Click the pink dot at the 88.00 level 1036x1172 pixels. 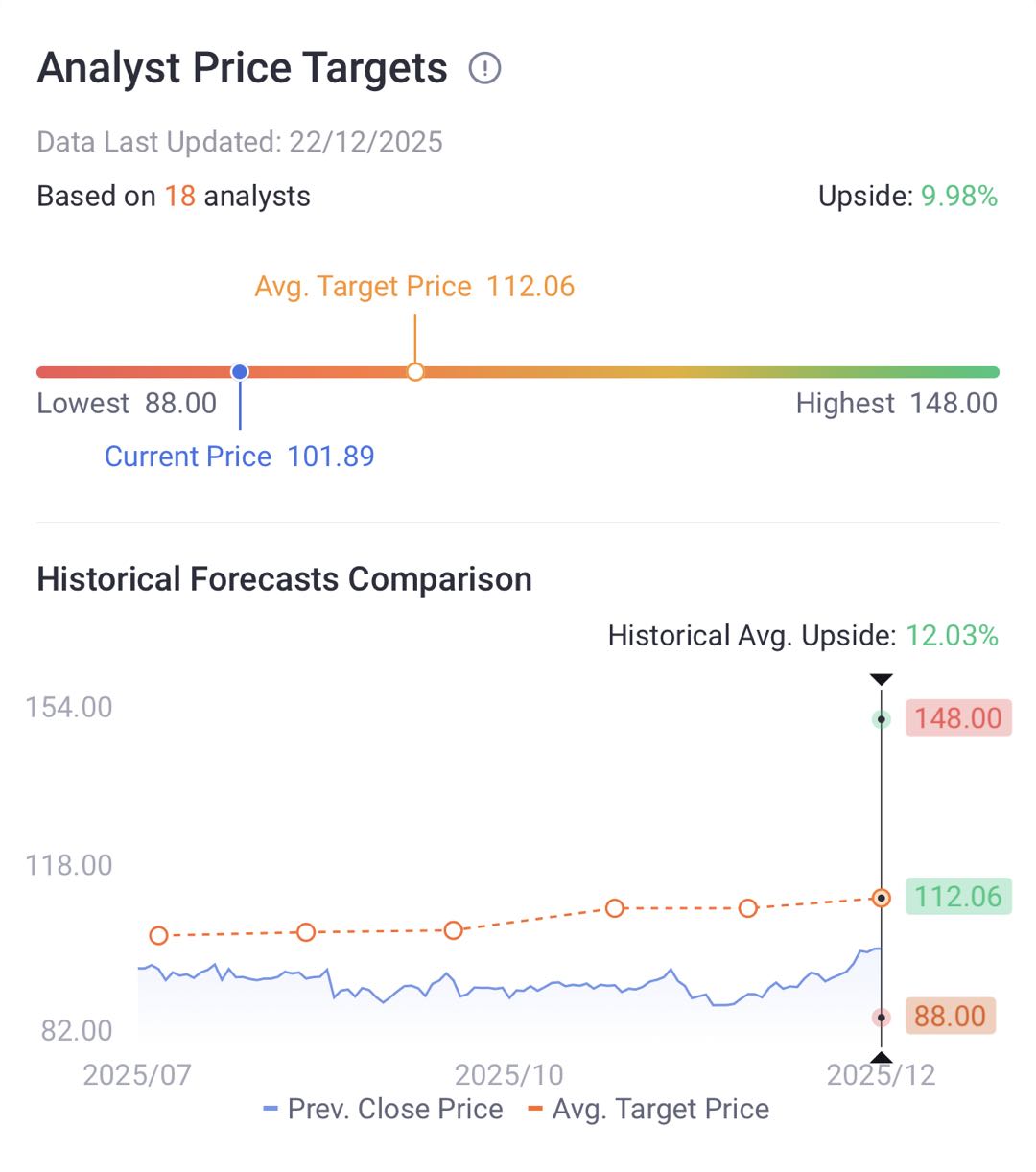(x=881, y=1018)
